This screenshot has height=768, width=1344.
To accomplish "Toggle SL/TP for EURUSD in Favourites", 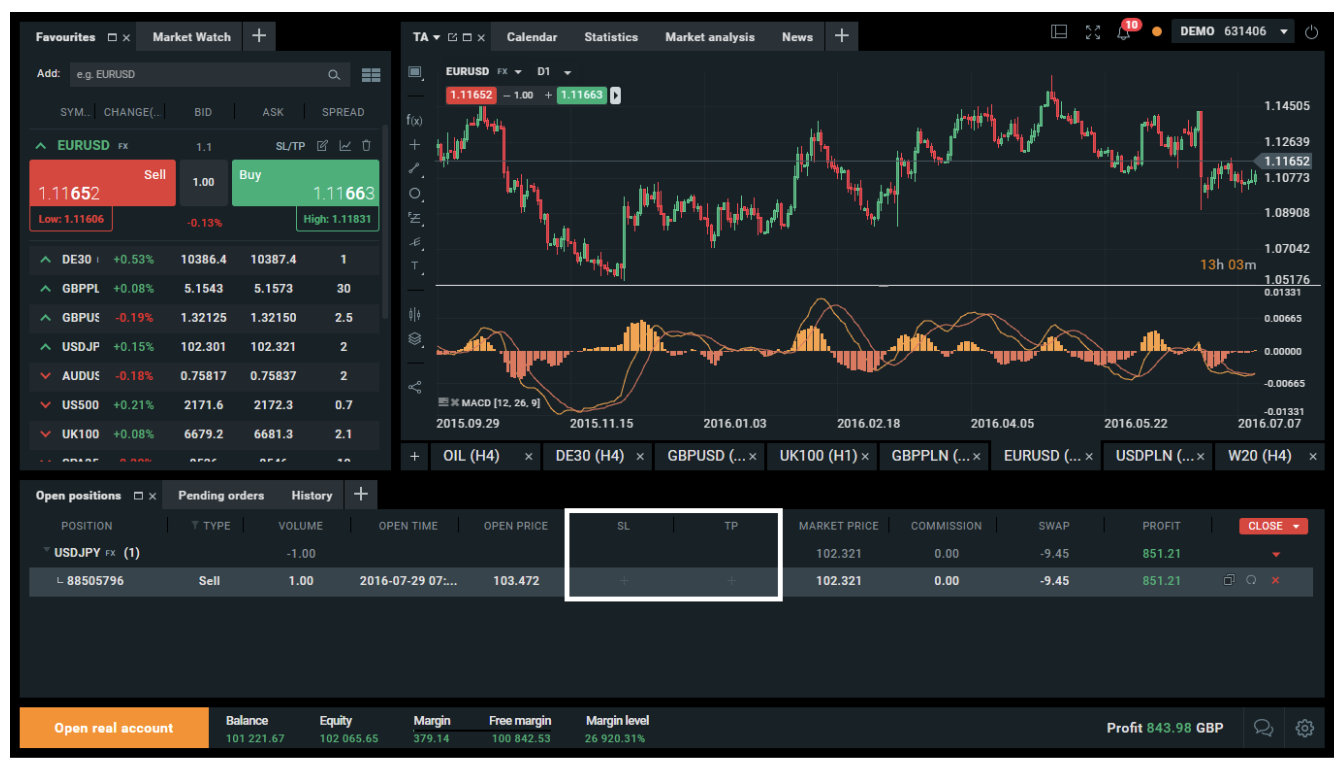I will click(290, 146).
